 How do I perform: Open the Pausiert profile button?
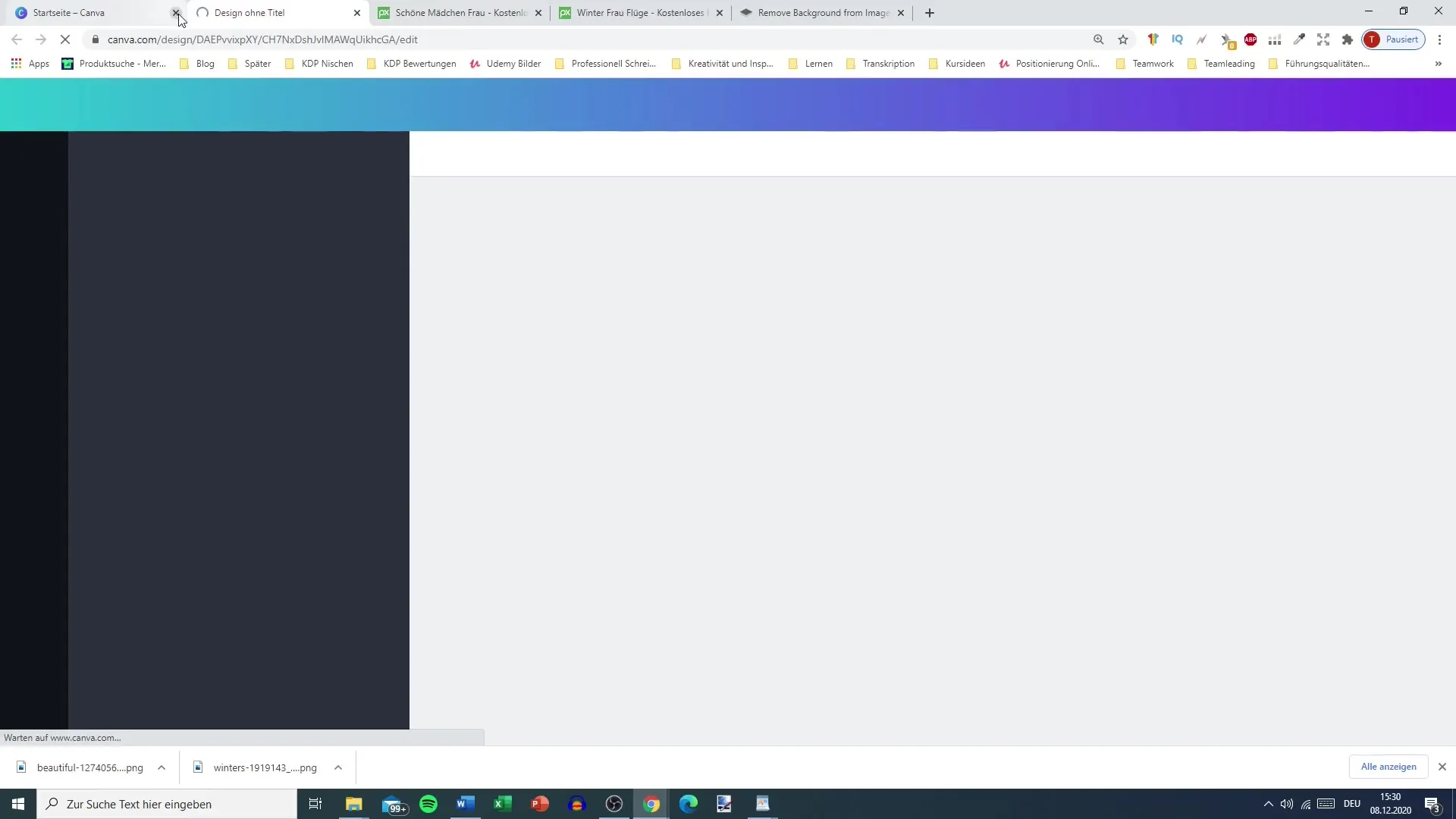point(1394,39)
